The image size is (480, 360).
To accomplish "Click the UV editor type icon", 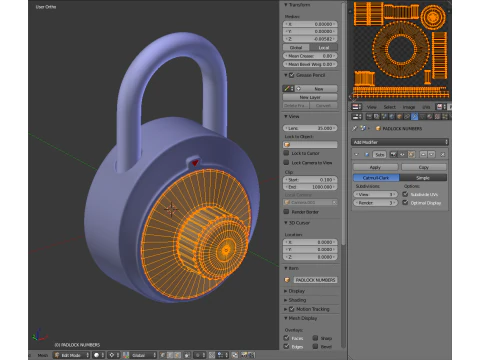I will coord(357,107).
